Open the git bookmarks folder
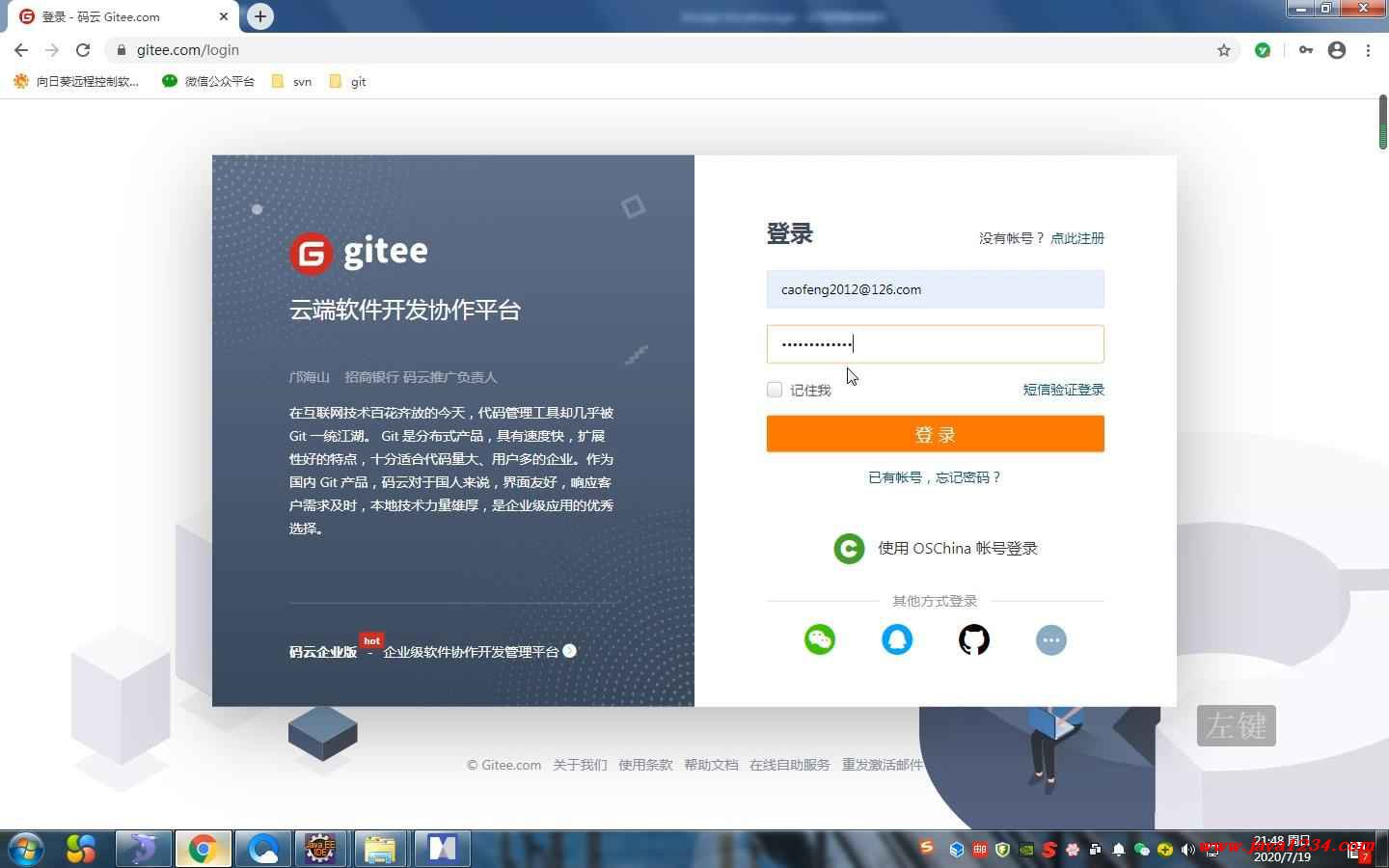1389x868 pixels. [348, 82]
